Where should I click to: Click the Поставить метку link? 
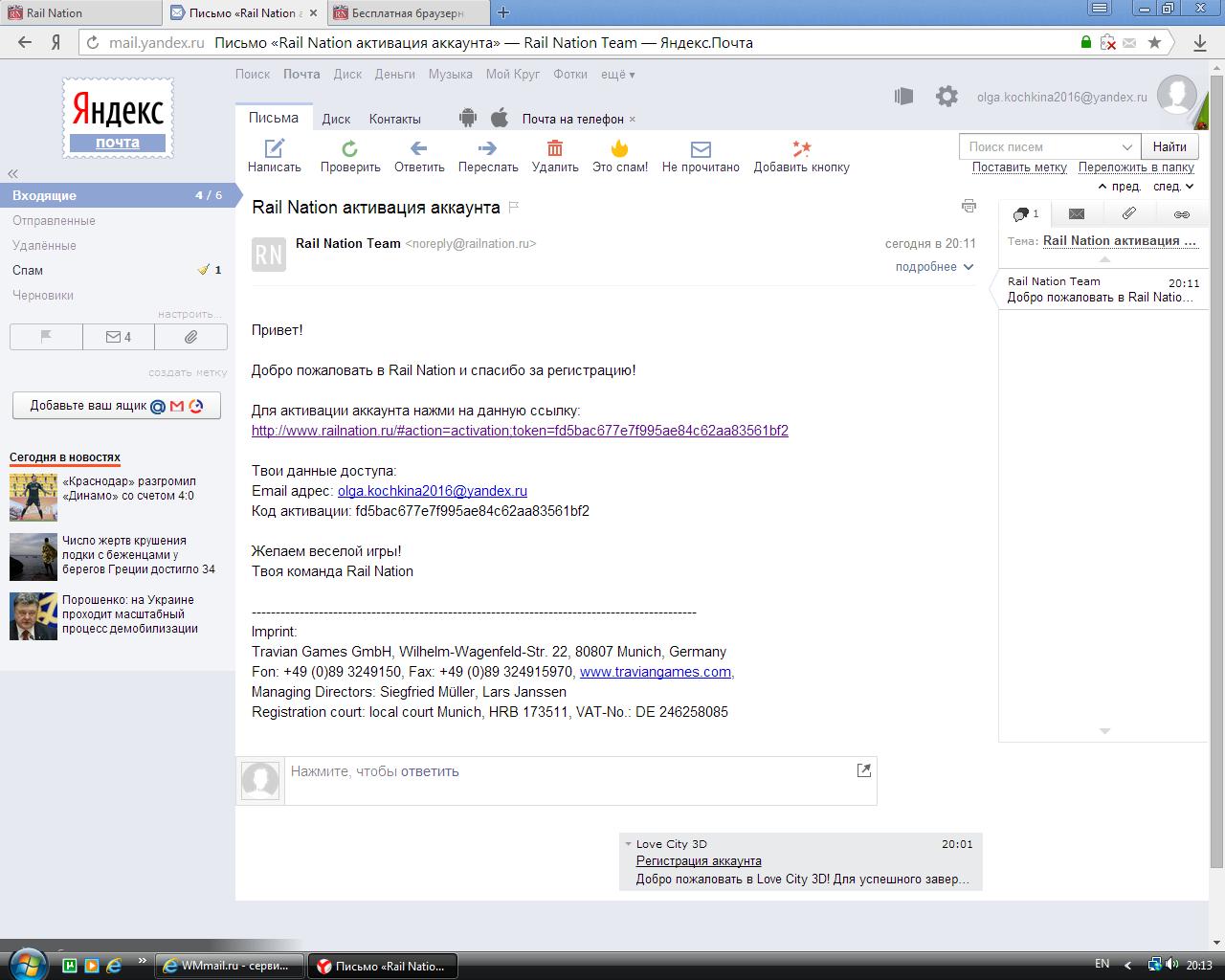[1019, 167]
